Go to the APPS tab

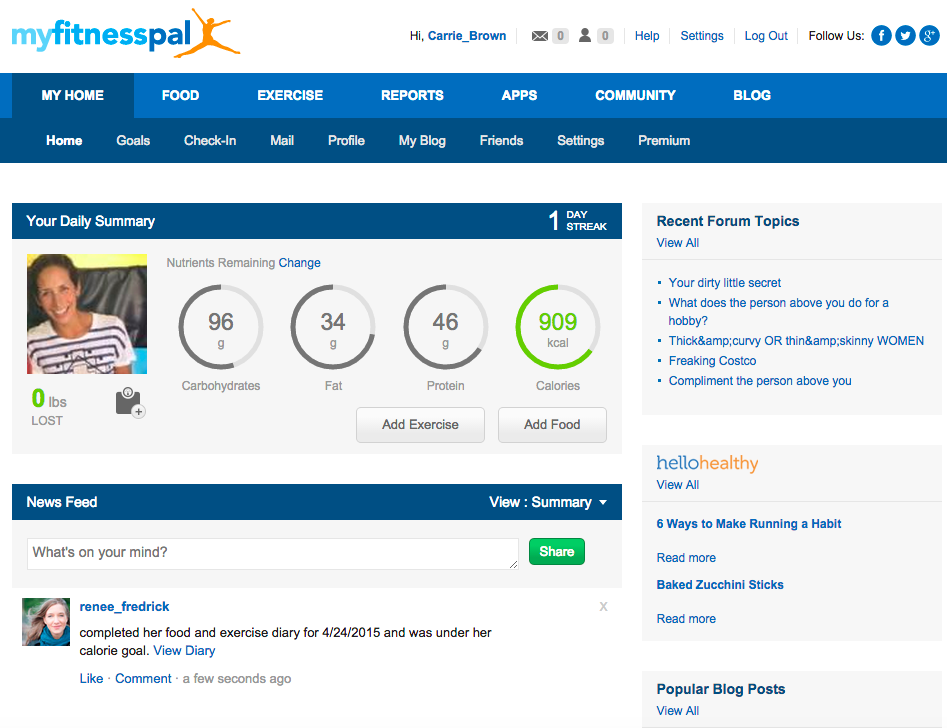click(x=519, y=95)
